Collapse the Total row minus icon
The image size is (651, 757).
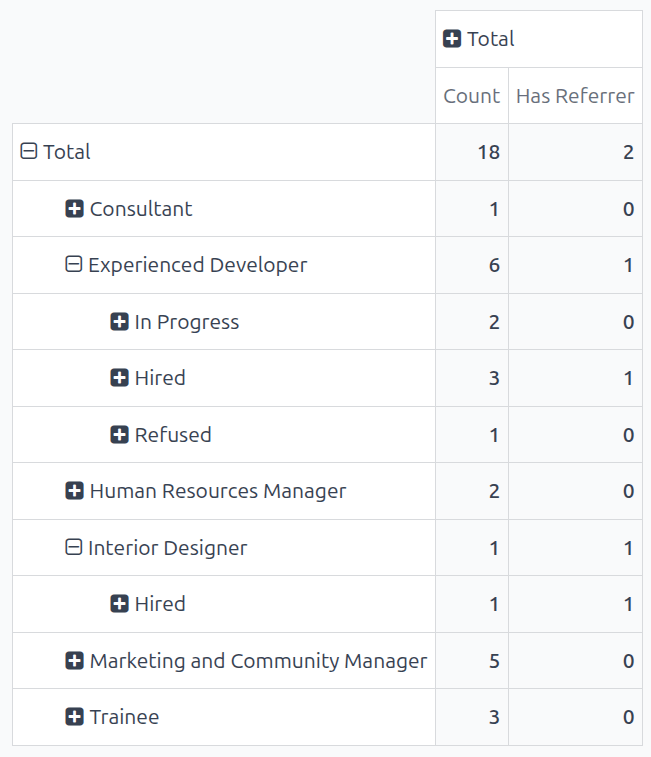pyautogui.click(x=29, y=152)
